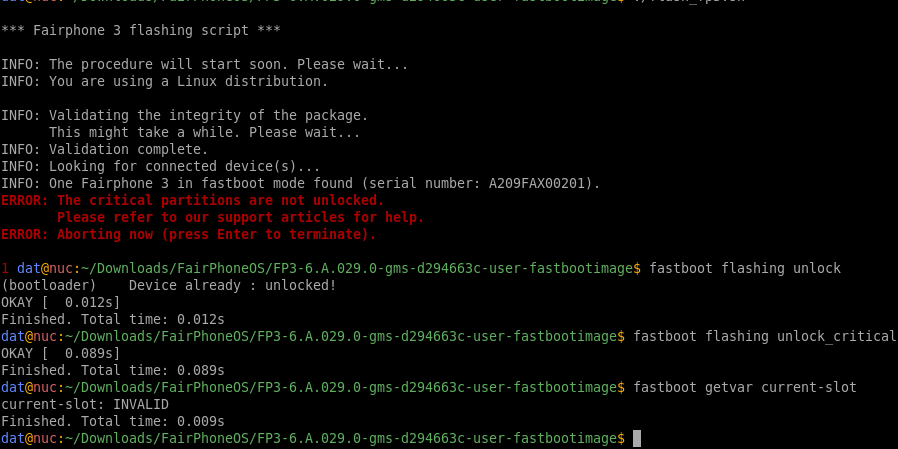Click the 'current-slot: INVALID' output line

(x=85, y=404)
